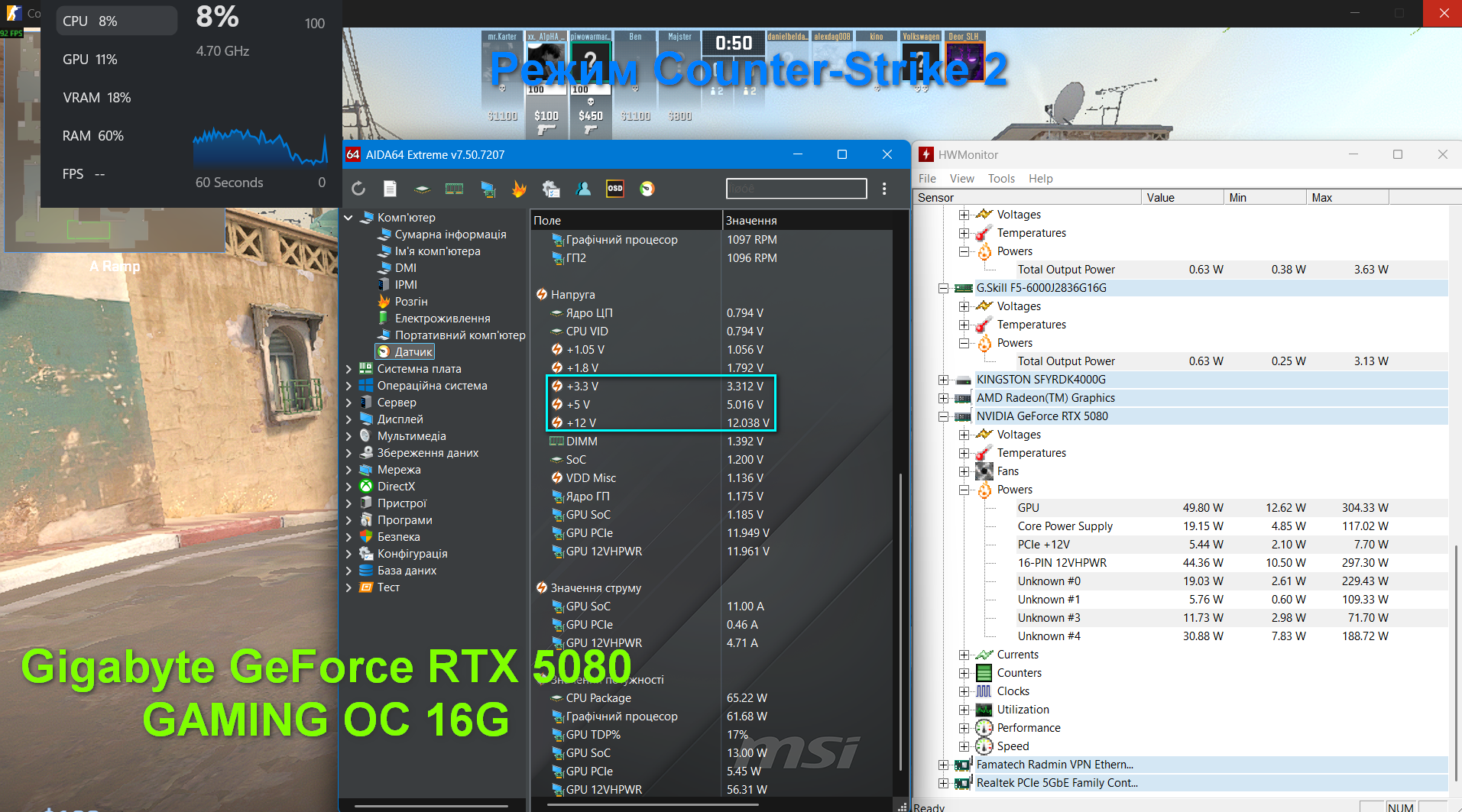
Task: Open the AIDA64 three-dot options menu
Action: click(x=884, y=189)
